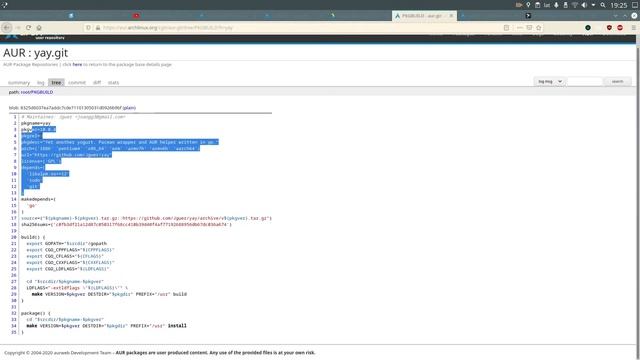Click the shield tracking-protection icon in address bar
This screenshot has height=360, width=640.
point(88,27)
